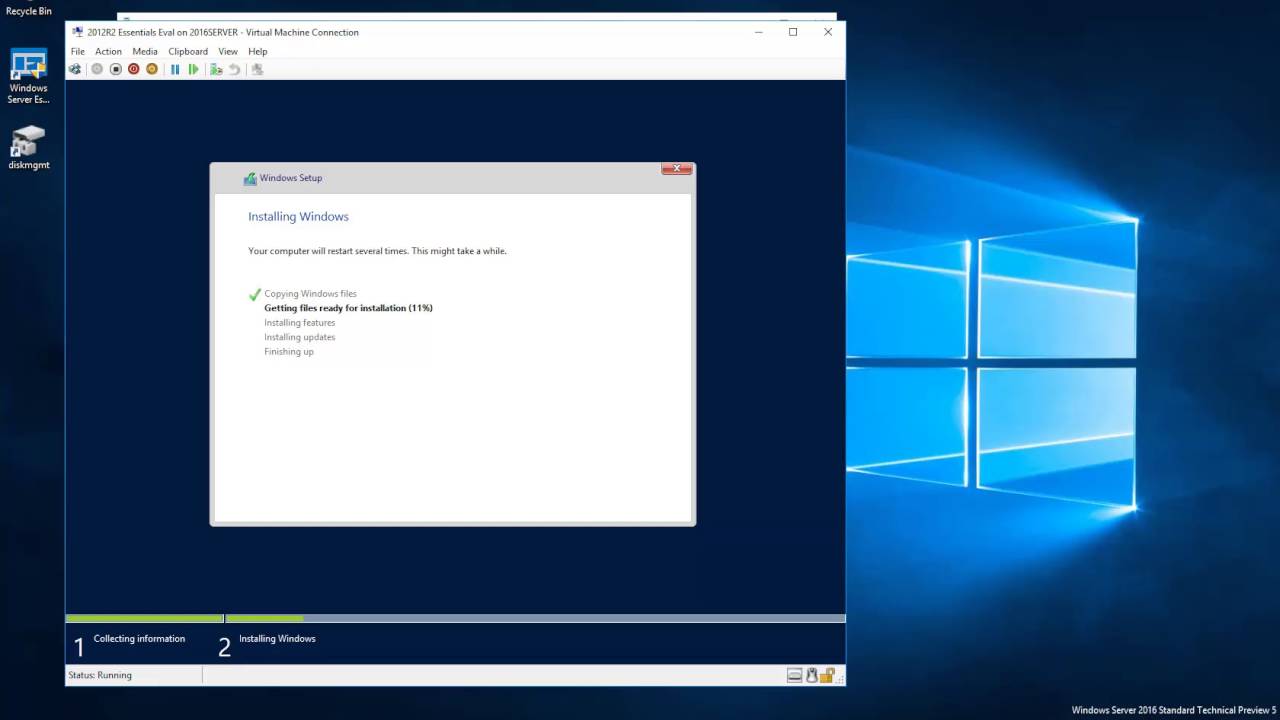Screen dimensions: 1280x720
Task: Click 'Getting files ready for installation (11%)'
Action: click(x=348, y=308)
